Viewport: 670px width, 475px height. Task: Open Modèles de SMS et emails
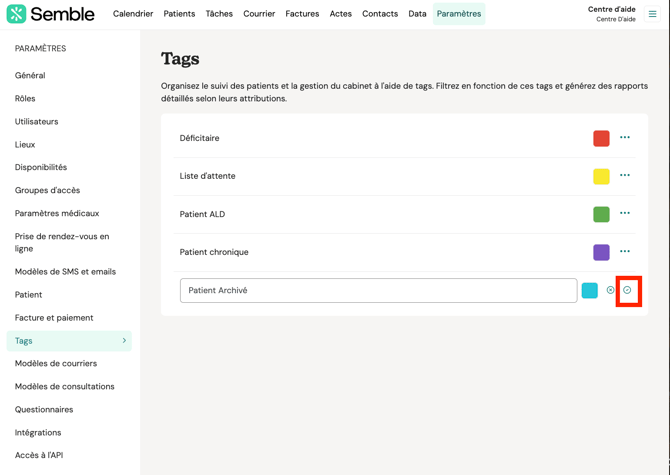65,272
